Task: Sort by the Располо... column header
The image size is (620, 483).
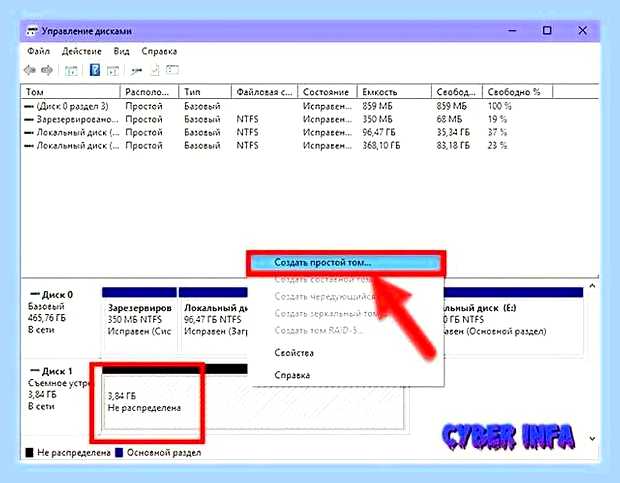Action: pos(149,92)
